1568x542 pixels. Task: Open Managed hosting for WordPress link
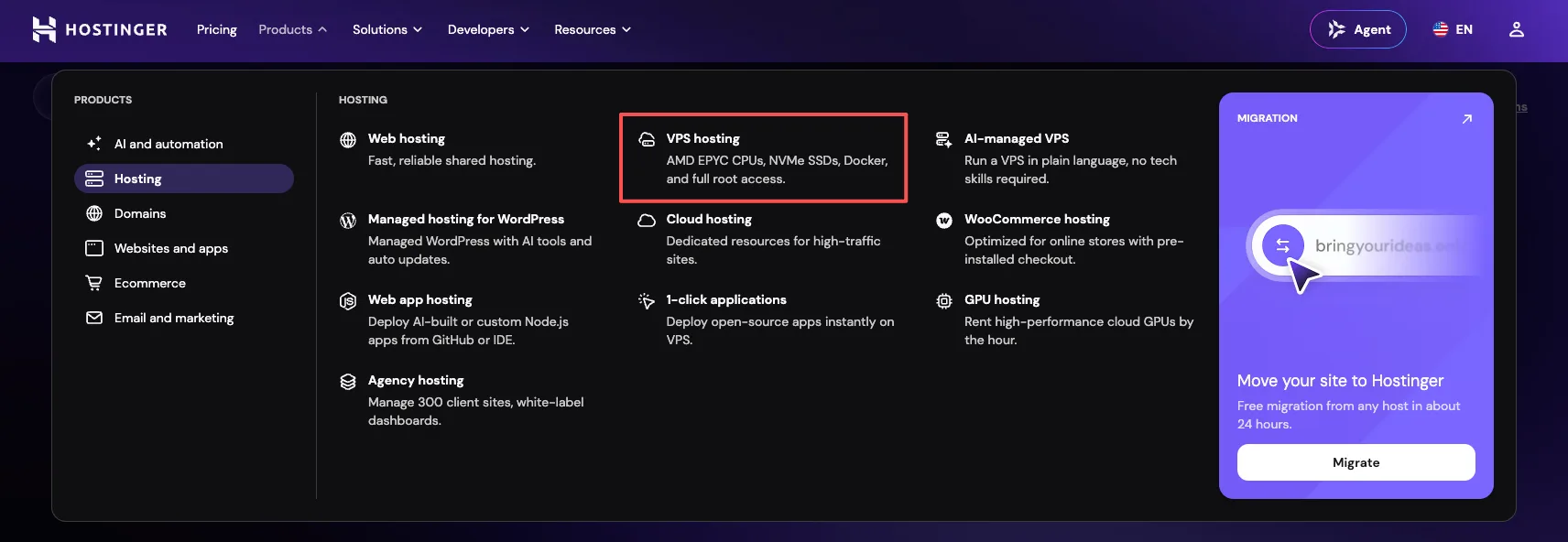pyautogui.click(x=466, y=219)
